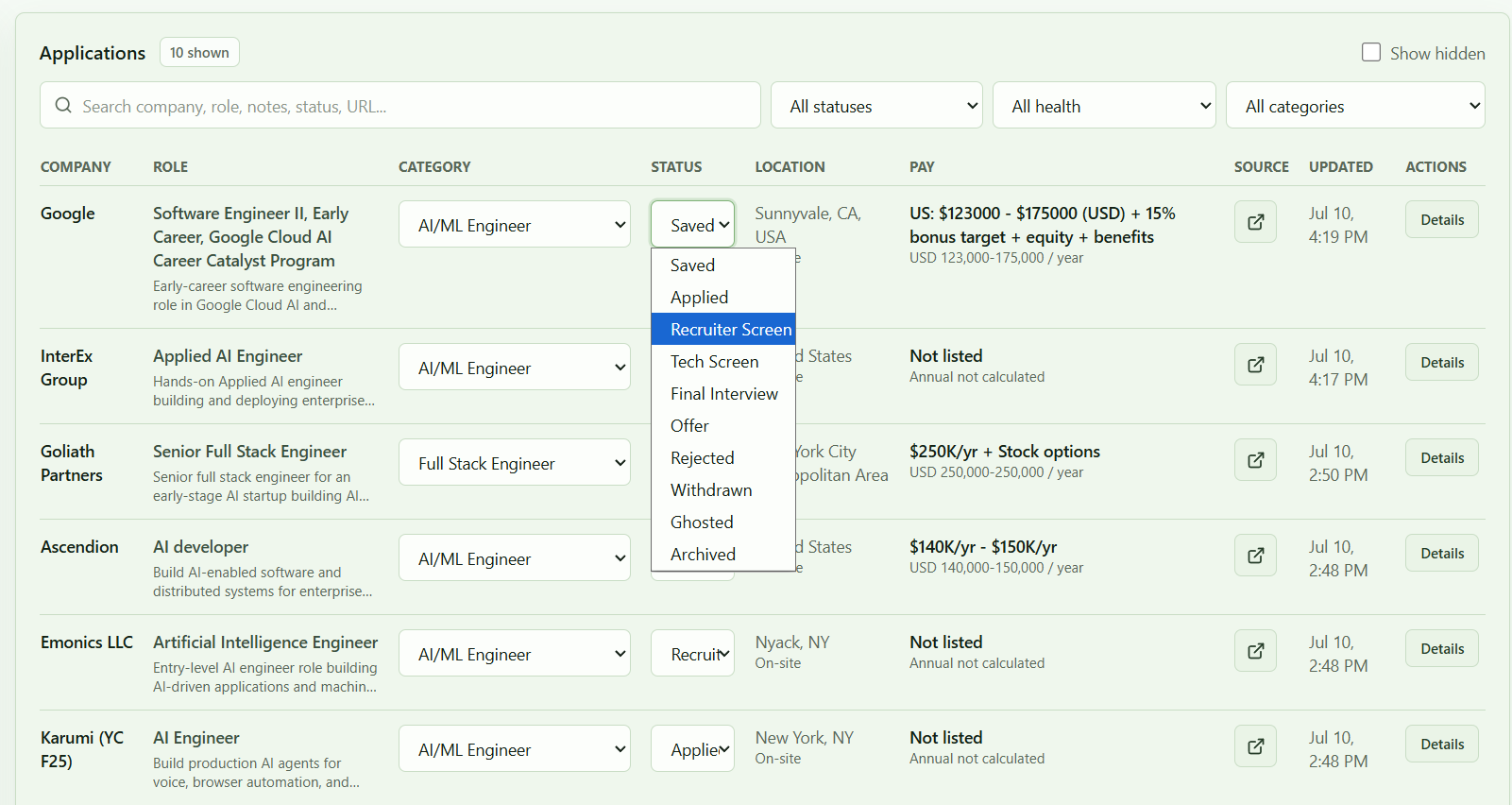1512x805 pixels.
Task: Click the UPDATED column header
Action: tap(1340, 167)
